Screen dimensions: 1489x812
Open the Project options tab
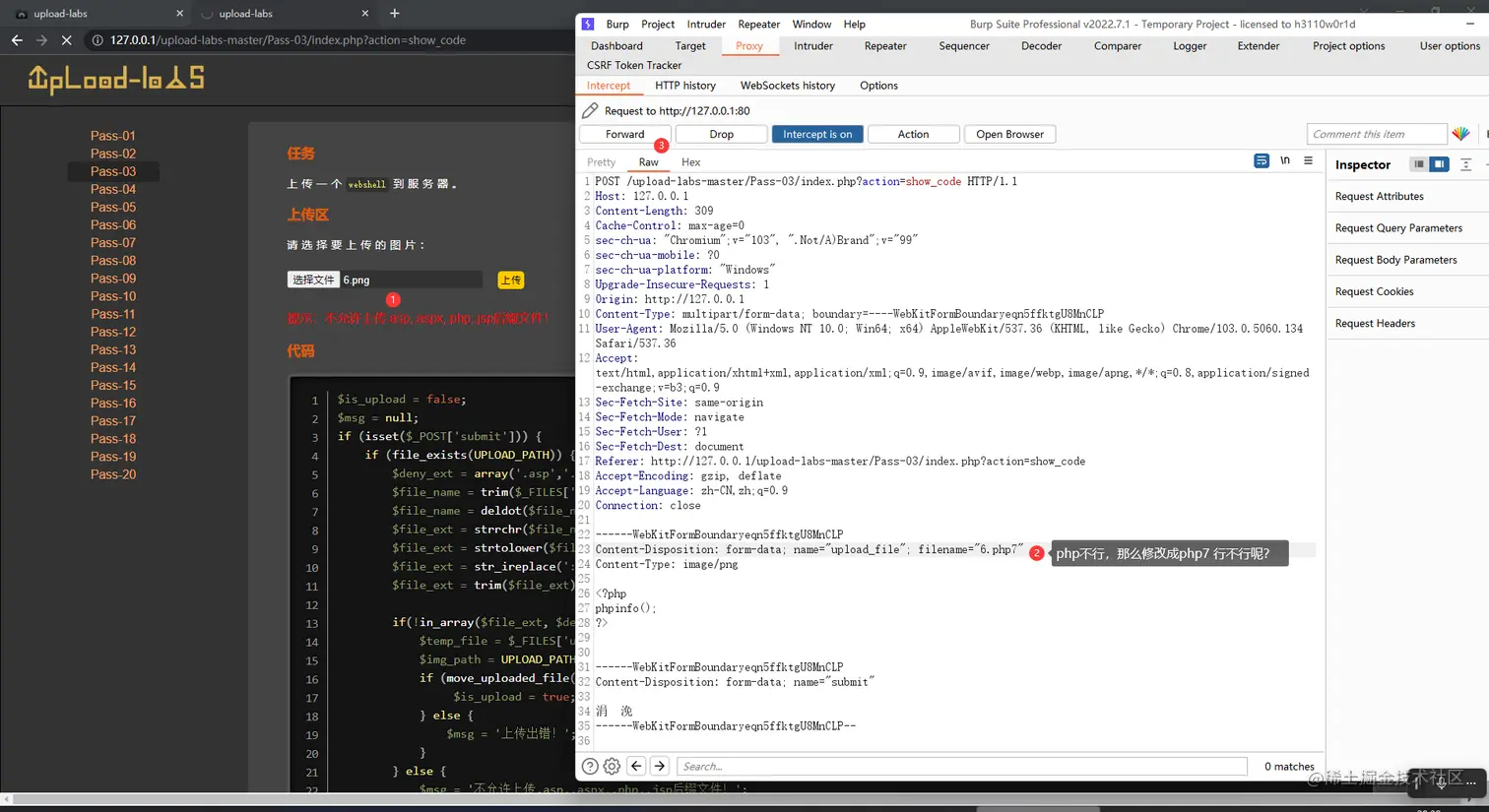[x=1348, y=45]
